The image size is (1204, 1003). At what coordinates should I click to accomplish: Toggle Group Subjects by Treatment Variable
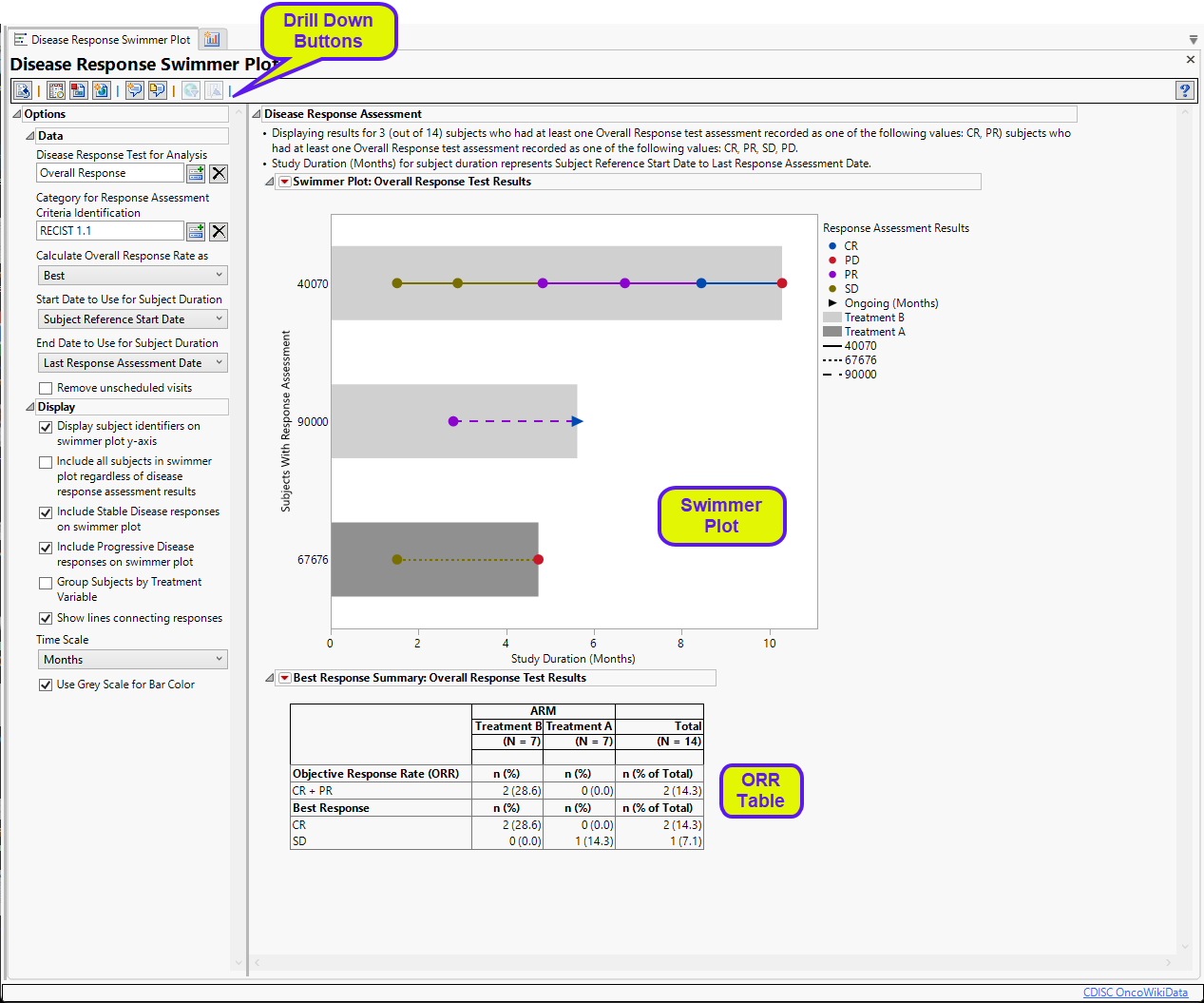click(x=46, y=583)
